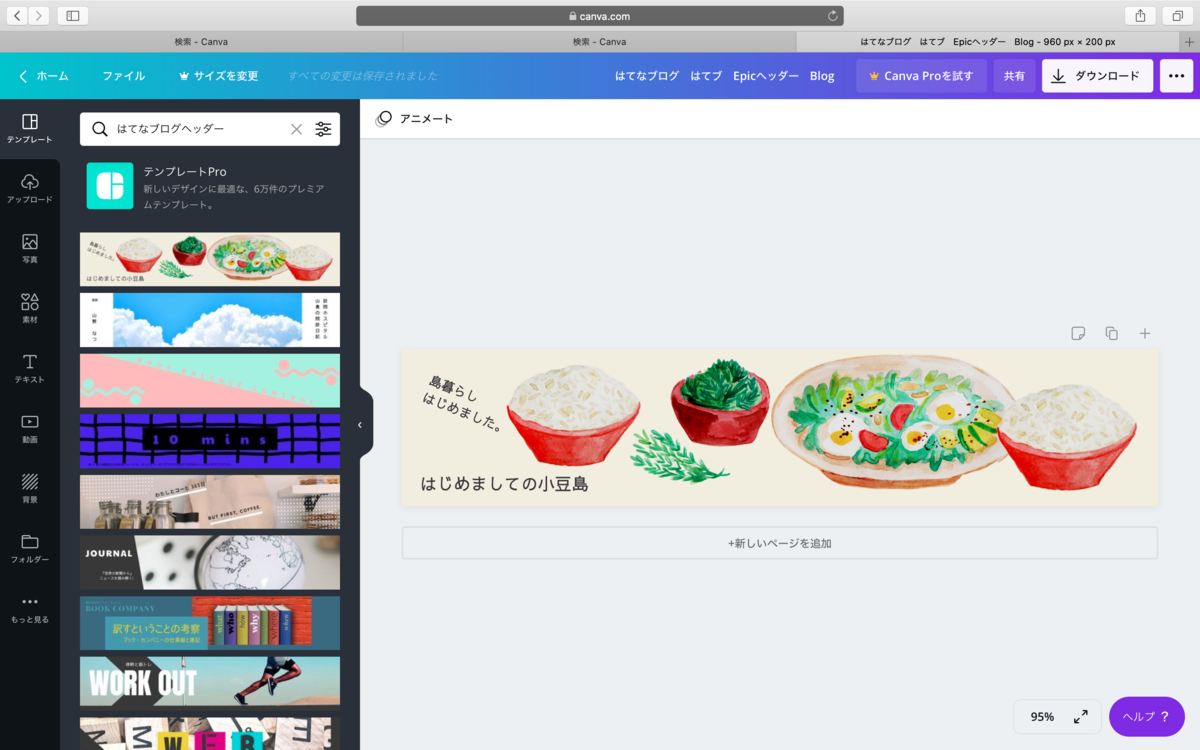The height and width of the screenshot is (750, 1200).
Task: Clear the template search field
Action: coord(296,129)
